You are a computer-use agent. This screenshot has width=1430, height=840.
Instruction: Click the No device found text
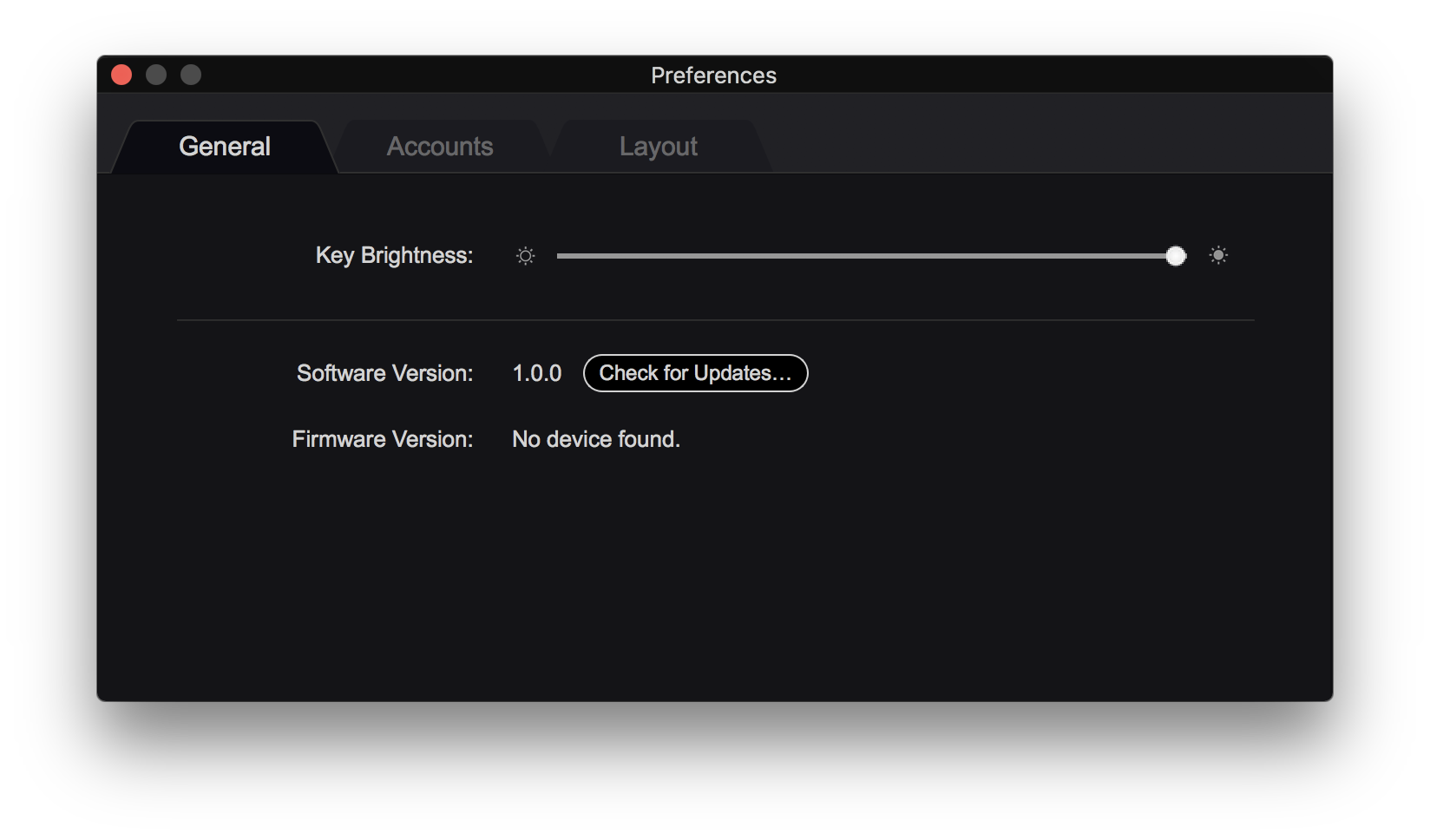click(595, 439)
